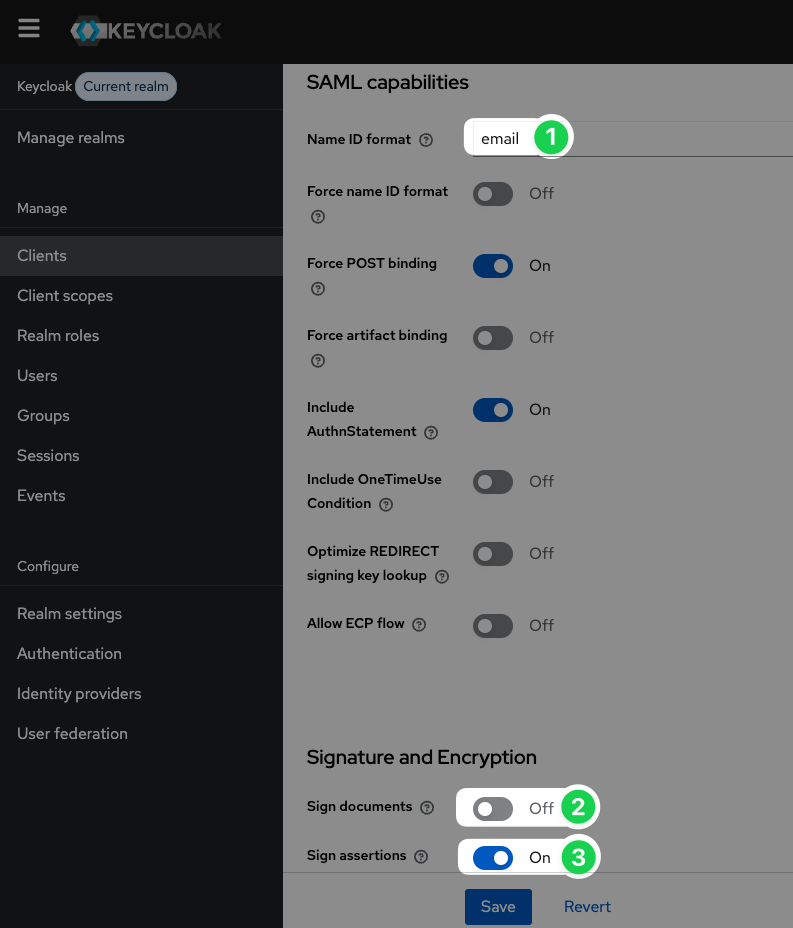
Task: Disable the Force POST binding toggle
Action: point(492,266)
